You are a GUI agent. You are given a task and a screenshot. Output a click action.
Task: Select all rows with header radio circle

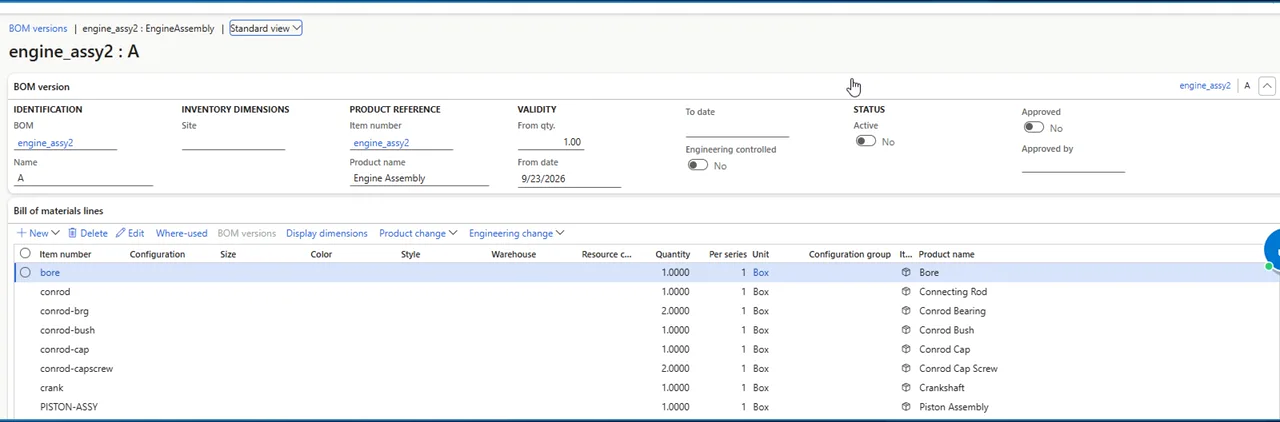(25, 254)
